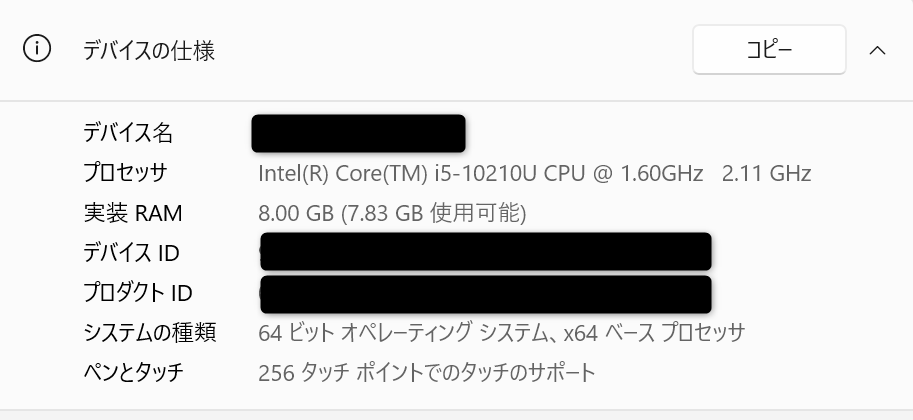Select the Intel Core i5-10210U processor text
The width and height of the screenshot is (913, 420).
[480, 174]
